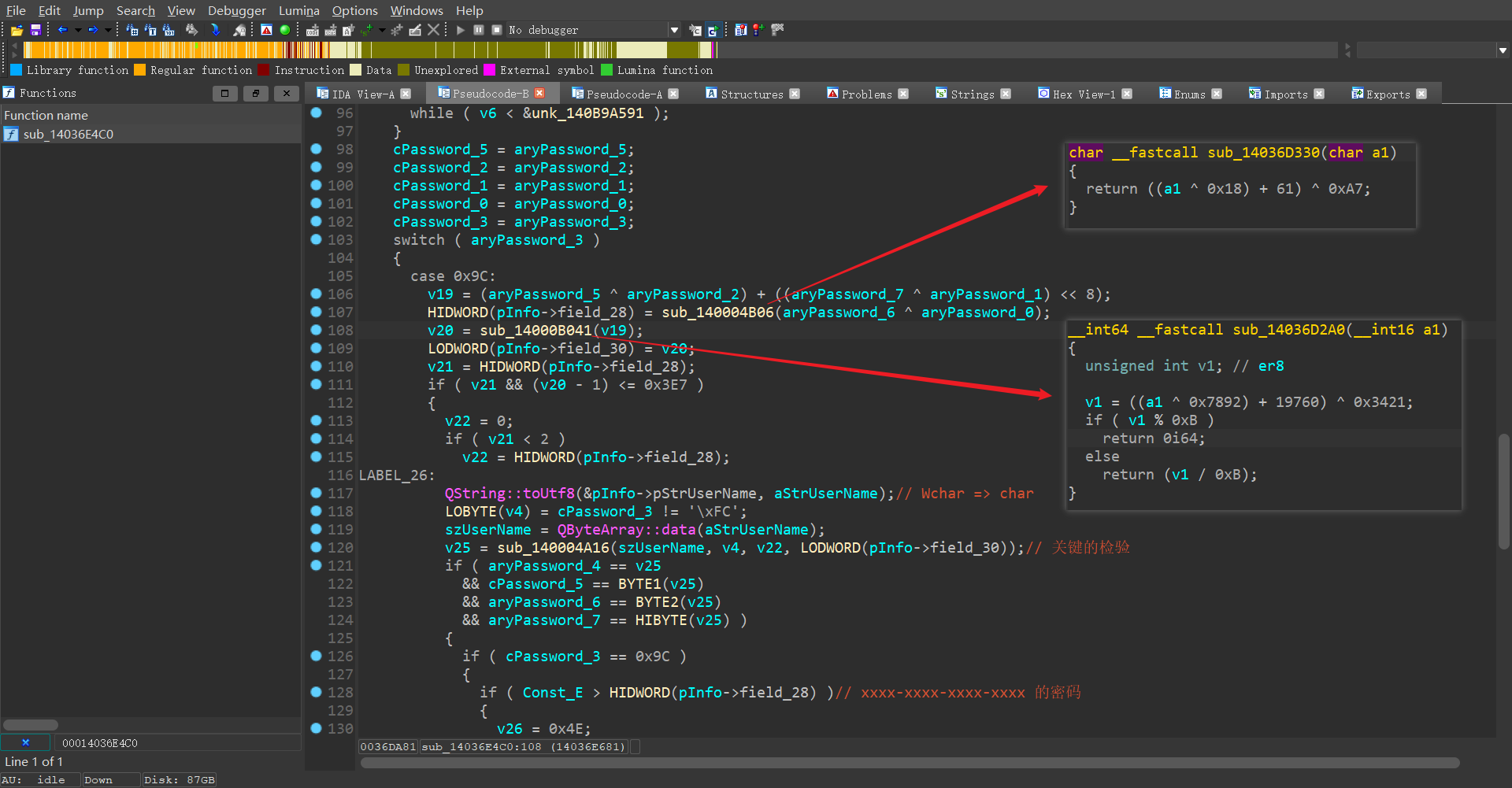Click the orange Regular function legend swatch
Screen dimensions: 1512x788
click(140, 70)
